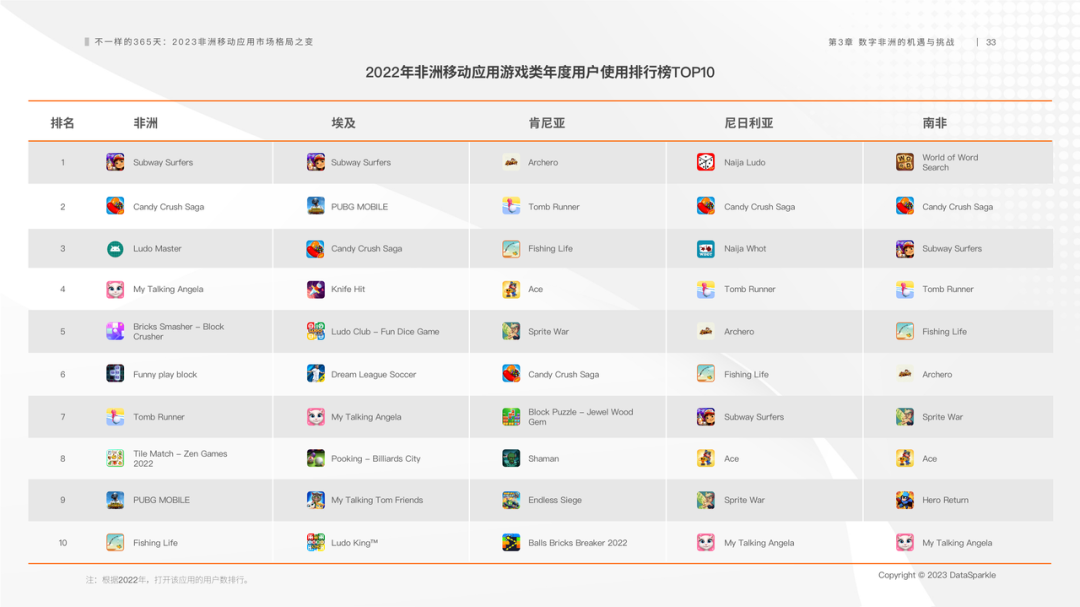Open the World of Word Search icon under 南非

(x=903, y=161)
